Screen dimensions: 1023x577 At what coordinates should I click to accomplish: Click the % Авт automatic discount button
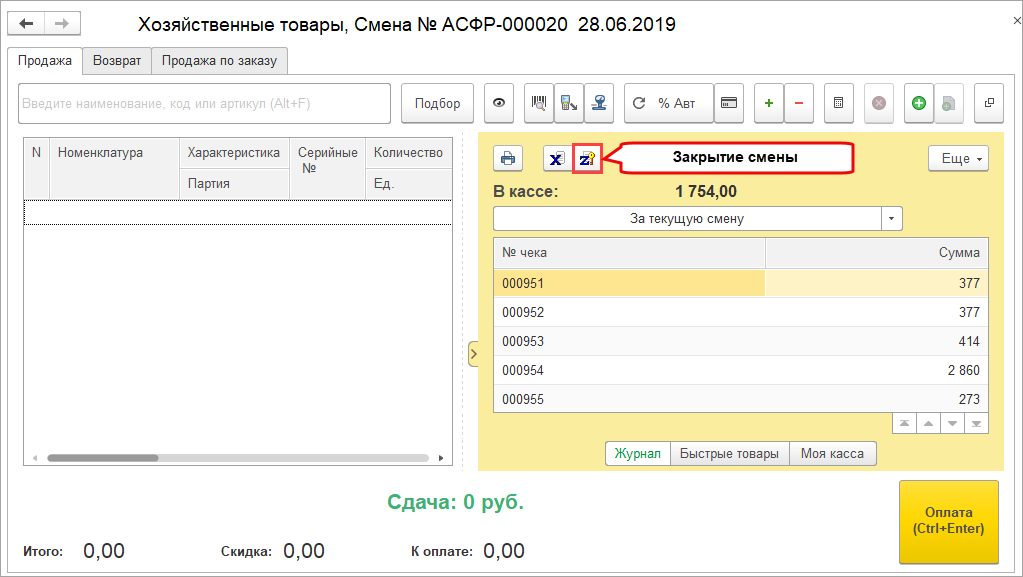tap(669, 103)
